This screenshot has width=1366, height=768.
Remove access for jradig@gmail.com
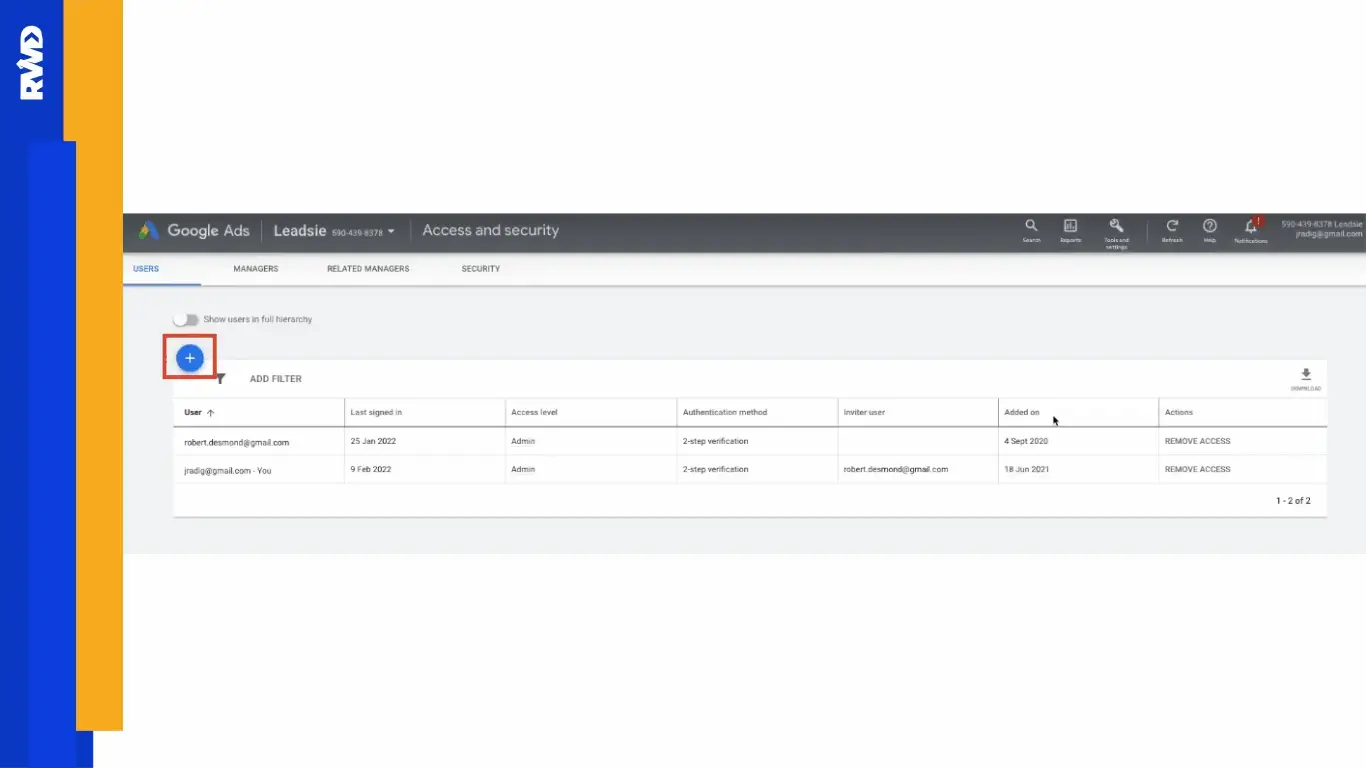coord(1197,469)
